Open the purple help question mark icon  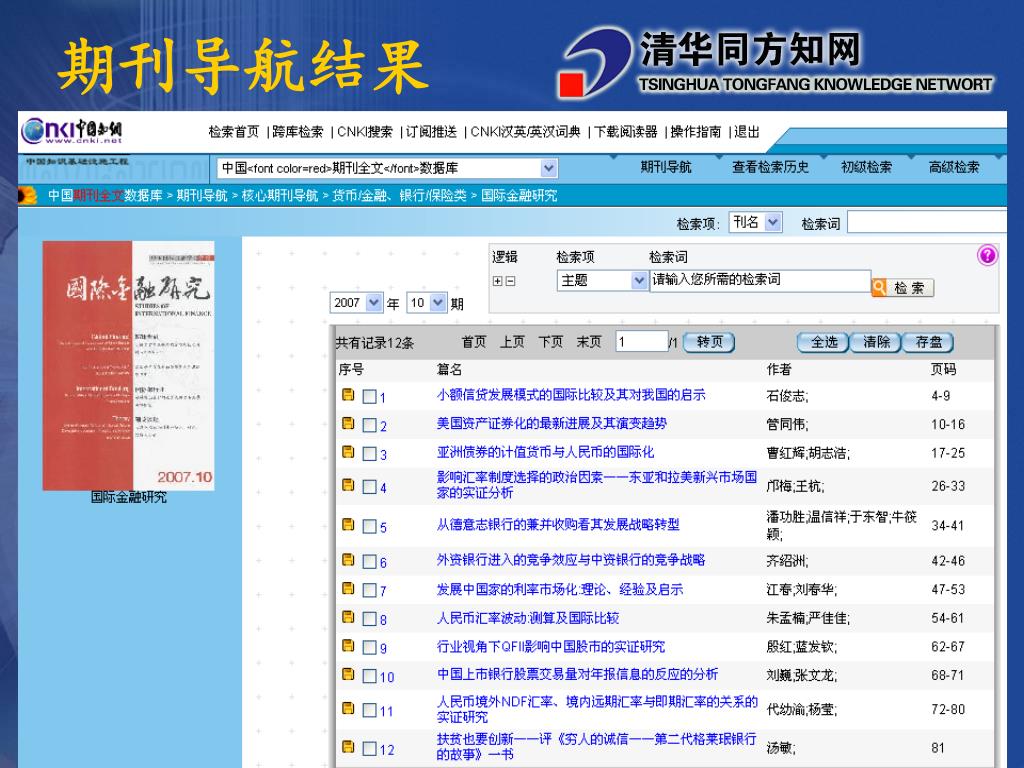click(987, 255)
